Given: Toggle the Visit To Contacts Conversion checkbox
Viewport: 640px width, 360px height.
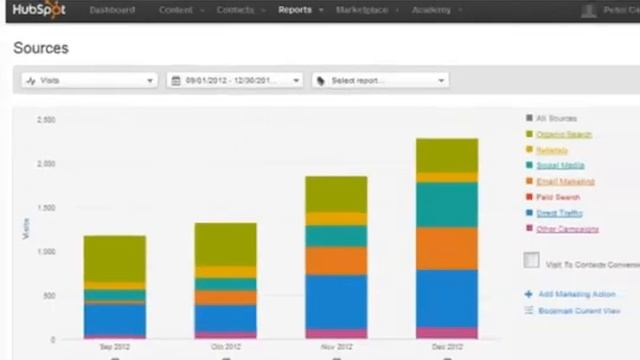Looking at the screenshot, I should pyautogui.click(x=531, y=260).
